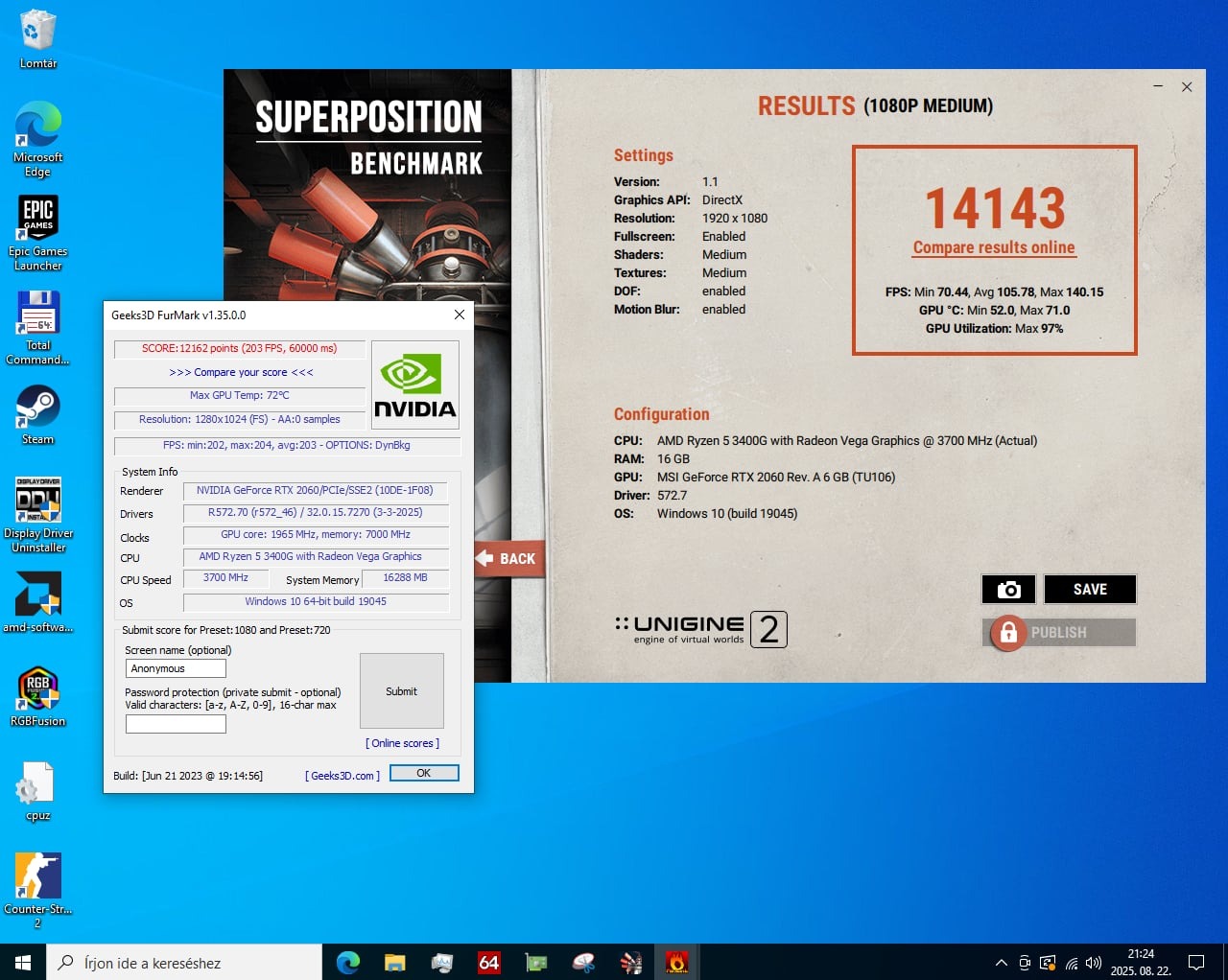Screen dimensions: 1228x980
Task: Select the cpuz desktop file icon
Action: (37, 791)
